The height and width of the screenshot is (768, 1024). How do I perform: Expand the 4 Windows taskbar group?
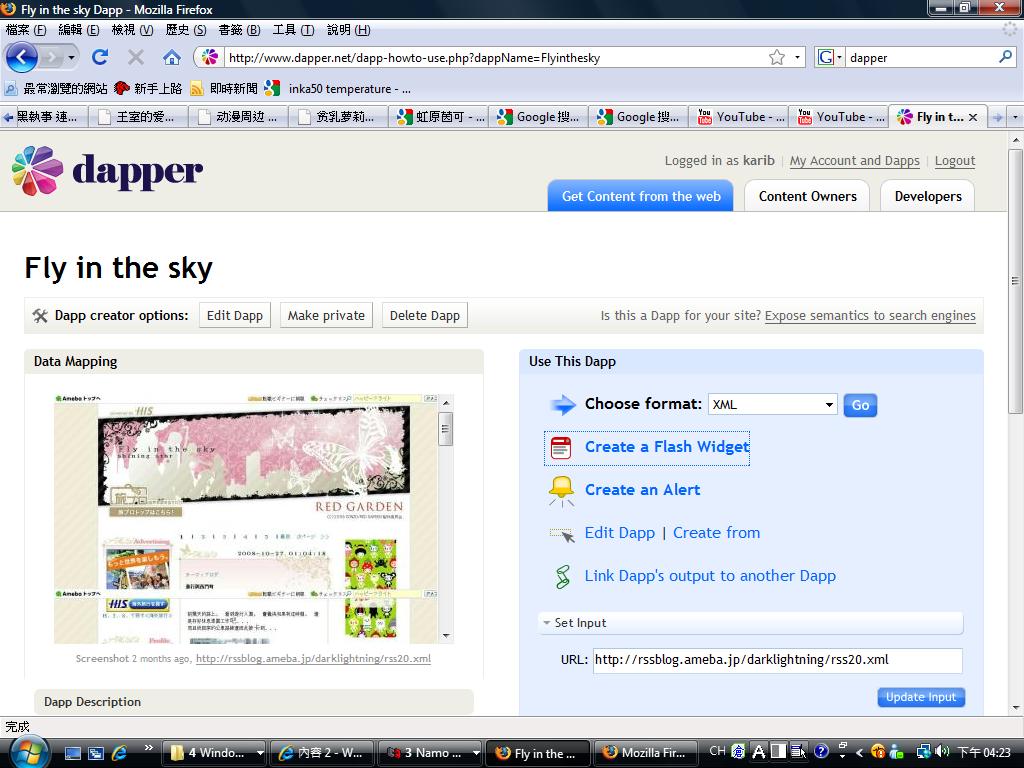[214, 753]
